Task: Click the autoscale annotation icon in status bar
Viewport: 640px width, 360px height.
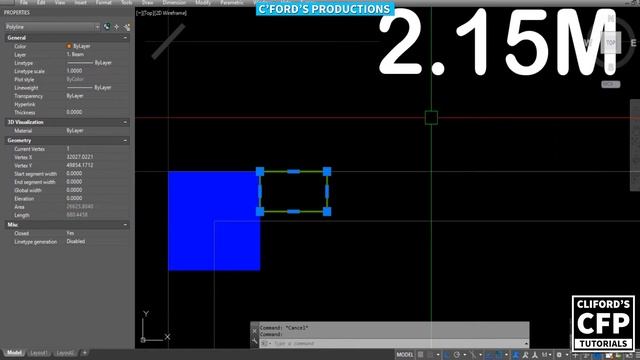Action: click(x=526, y=355)
